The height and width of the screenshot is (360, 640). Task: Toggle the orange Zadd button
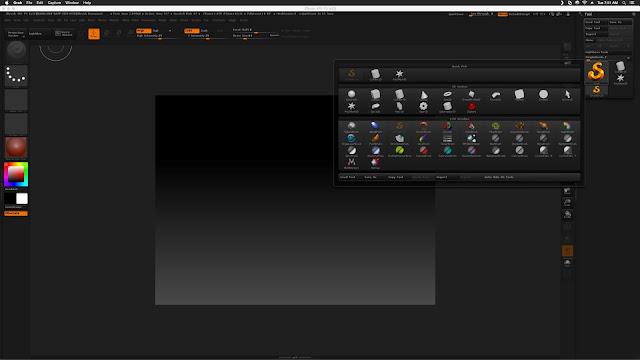click(191, 31)
